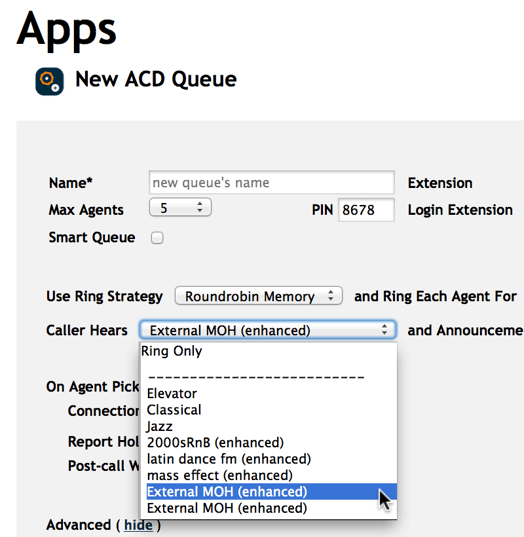
Task: Click the Caller Hears dropdown box
Action: point(268,330)
